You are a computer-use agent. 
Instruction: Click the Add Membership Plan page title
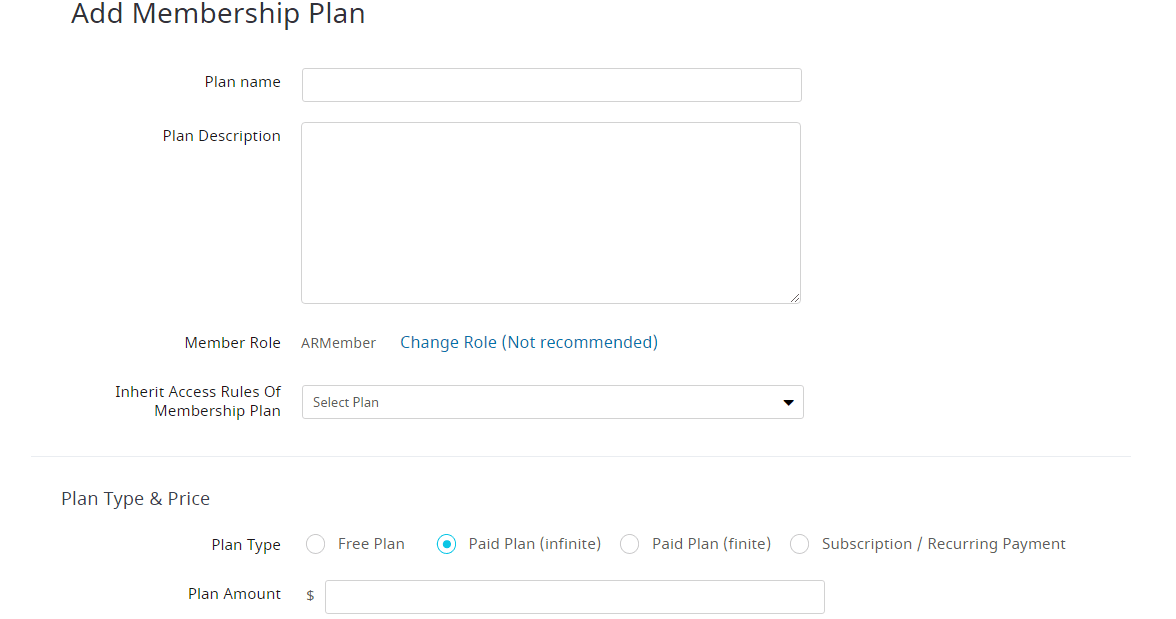coord(218,14)
